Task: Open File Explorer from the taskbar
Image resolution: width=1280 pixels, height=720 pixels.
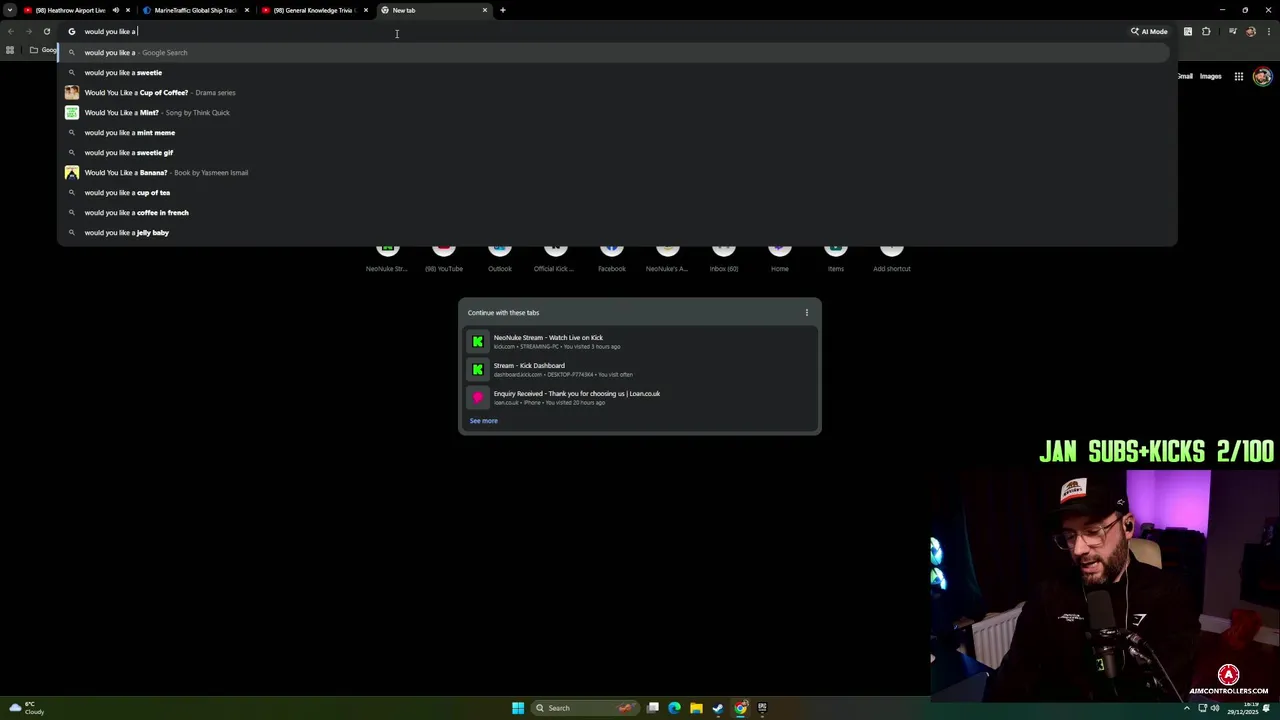Action: [x=696, y=708]
